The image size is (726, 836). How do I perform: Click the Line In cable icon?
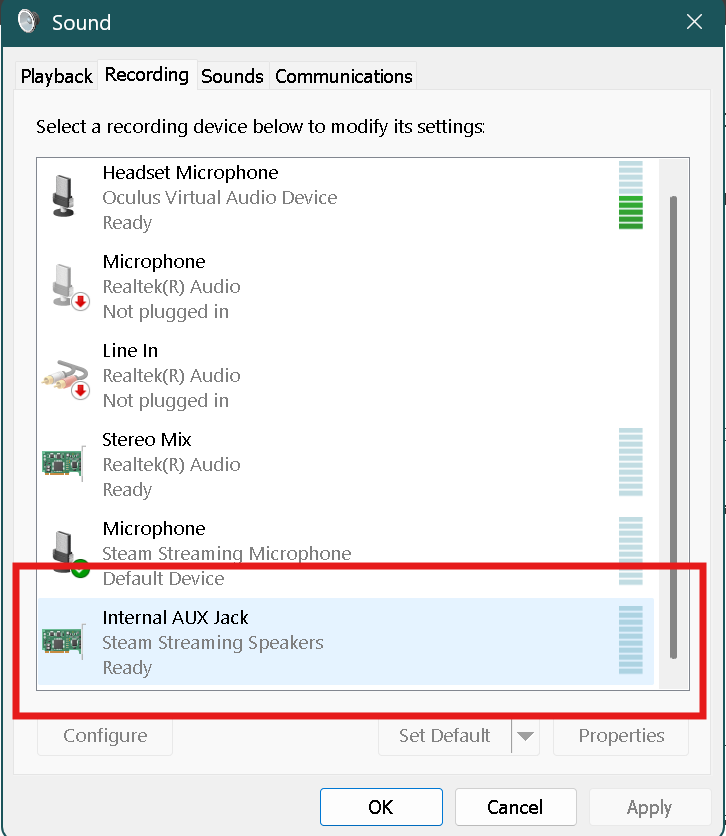[x=64, y=376]
